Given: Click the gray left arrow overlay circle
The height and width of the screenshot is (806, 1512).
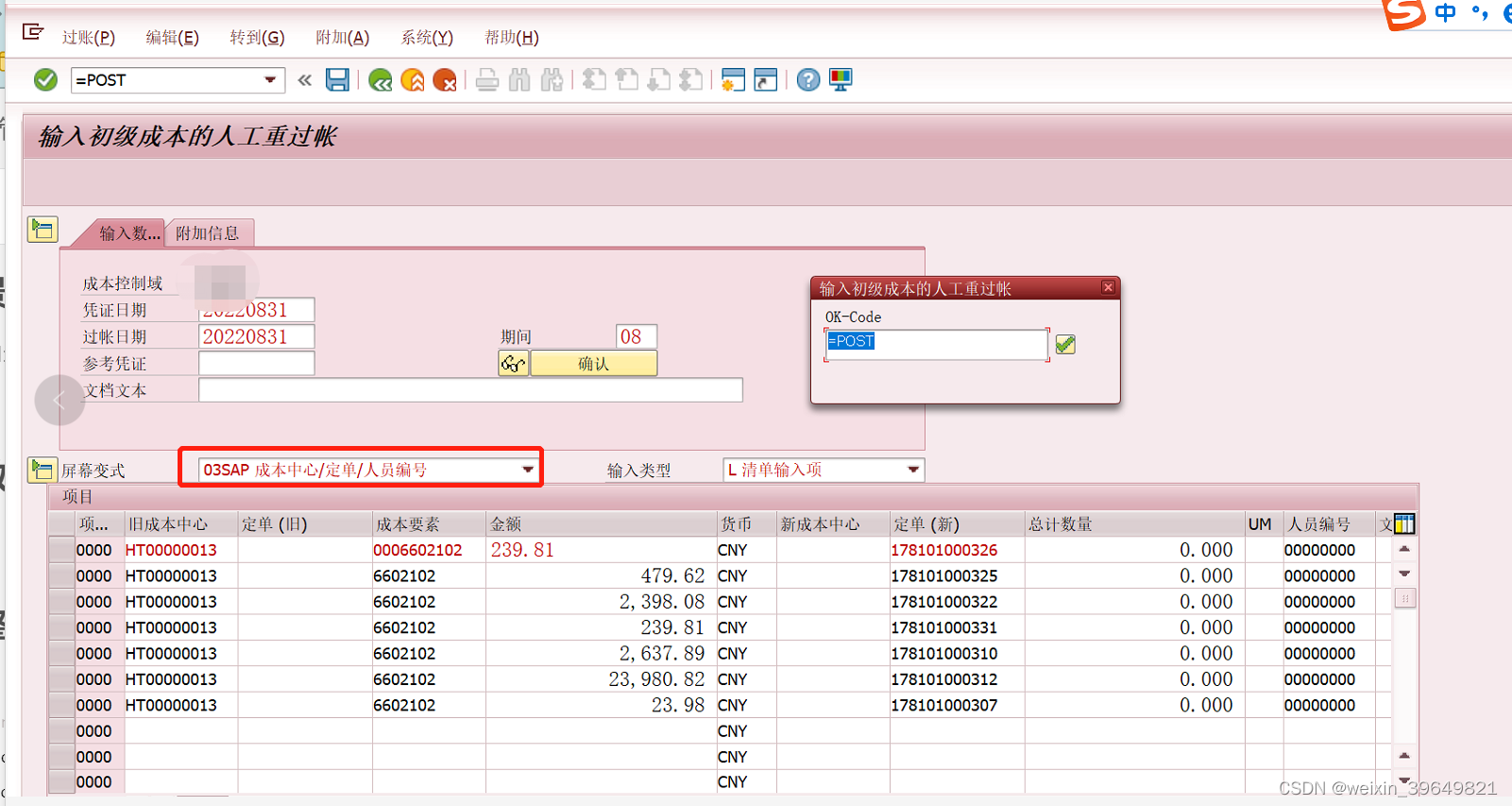Looking at the screenshot, I should [x=59, y=400].
